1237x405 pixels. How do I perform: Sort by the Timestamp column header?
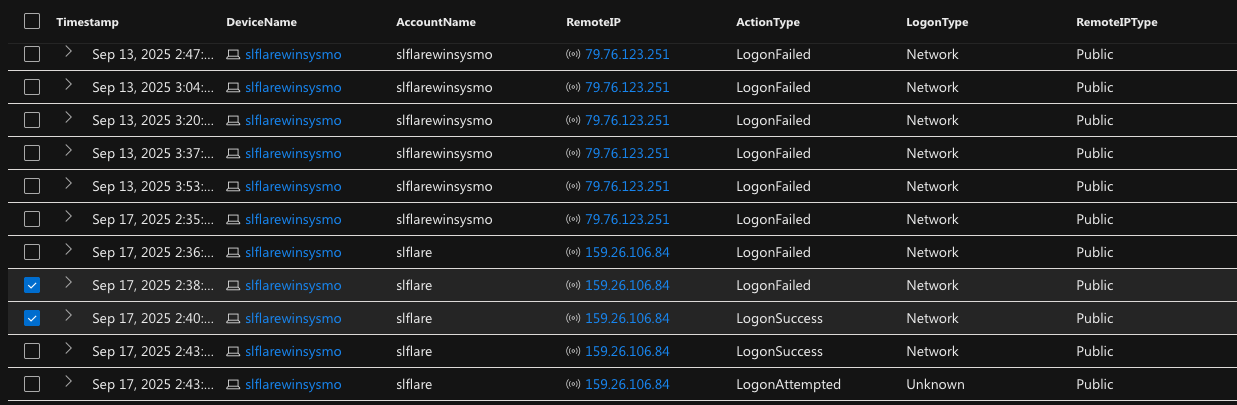[x=88, y=22]
